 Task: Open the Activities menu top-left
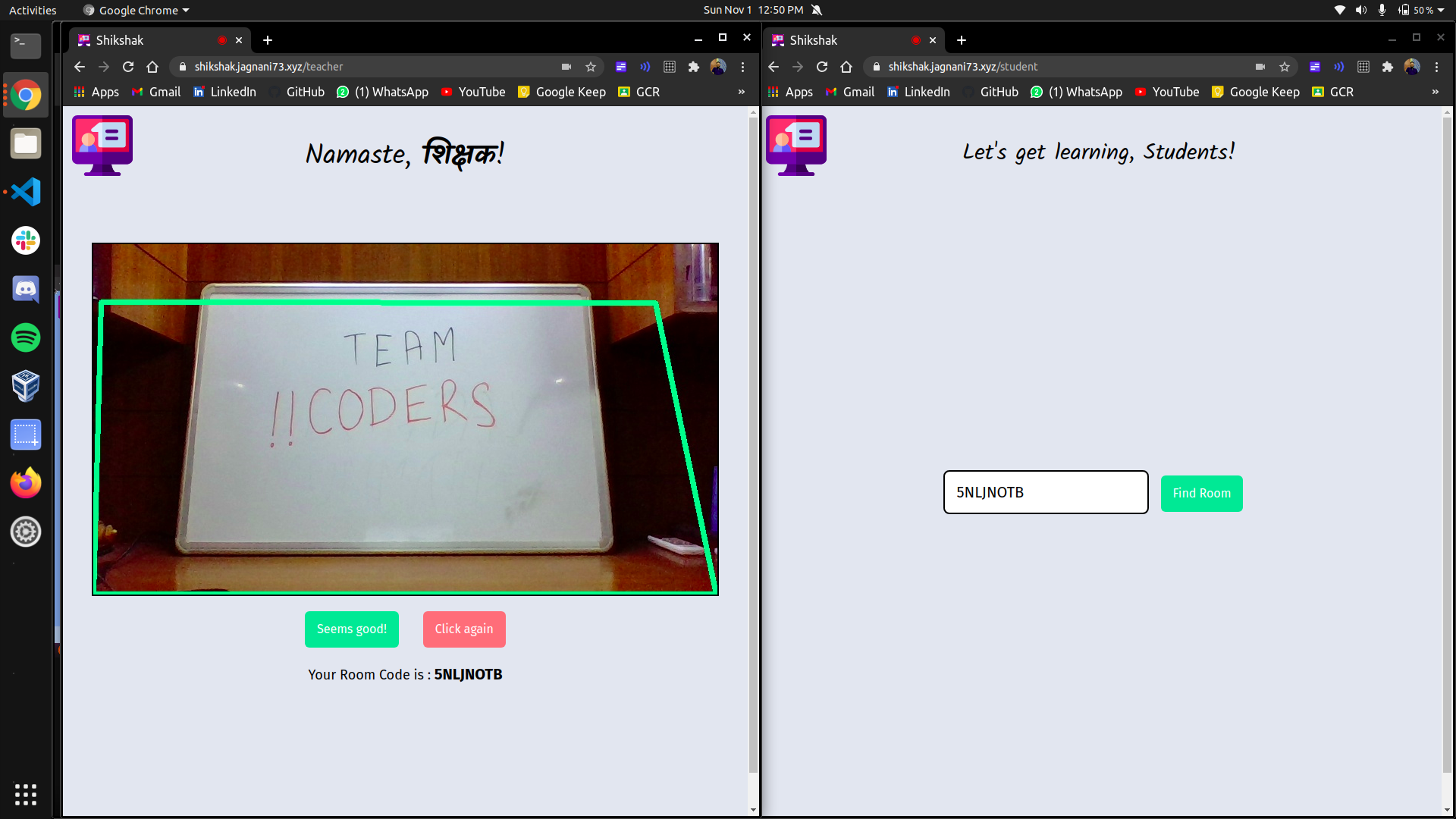click(x=33, y=9)
